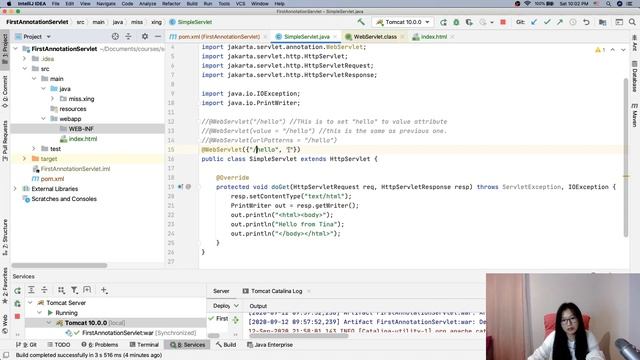The height and width of the screenshot is (360, 640).
Task: Hide the Project tool window
Action: (158, 36)
